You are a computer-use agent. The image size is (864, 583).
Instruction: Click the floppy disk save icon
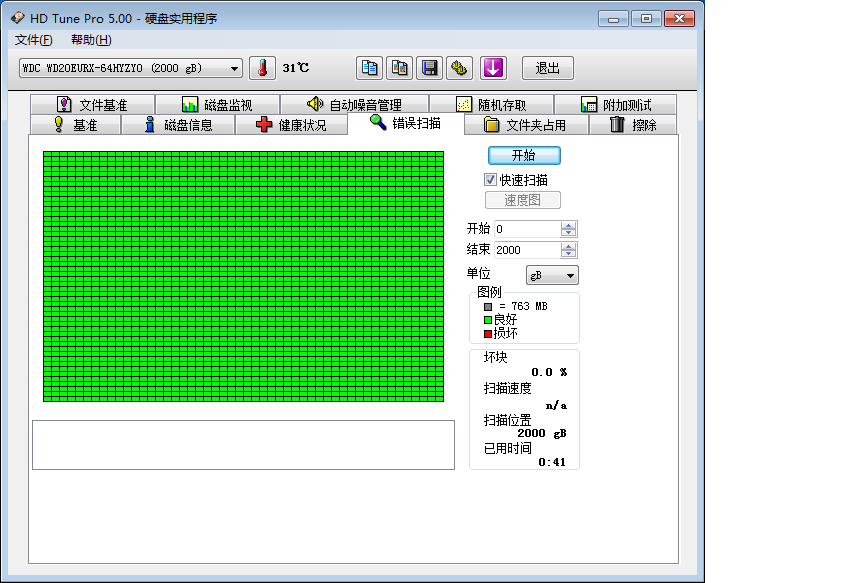(x=429, y=68)
